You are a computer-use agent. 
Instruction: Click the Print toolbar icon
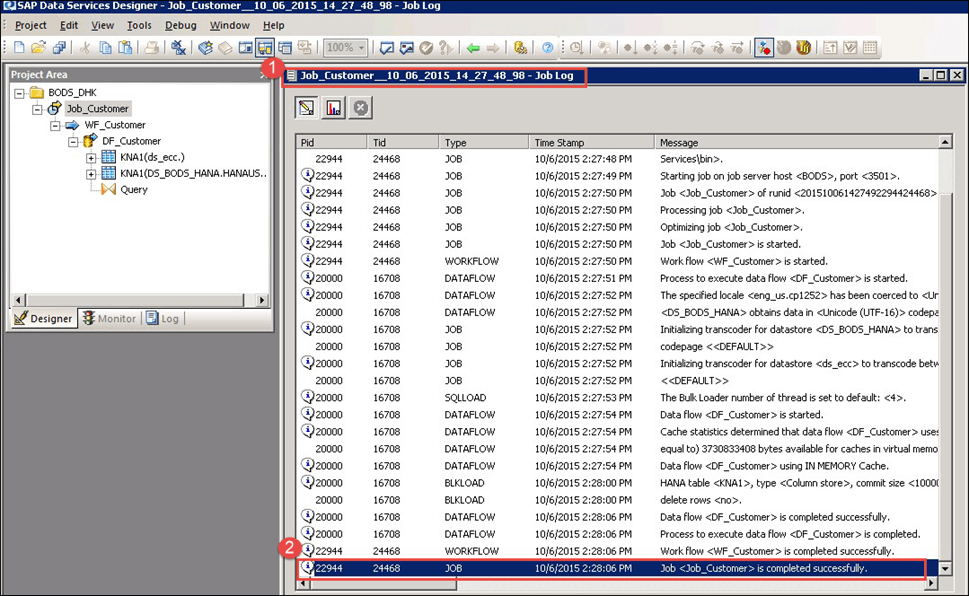(151, 47)
